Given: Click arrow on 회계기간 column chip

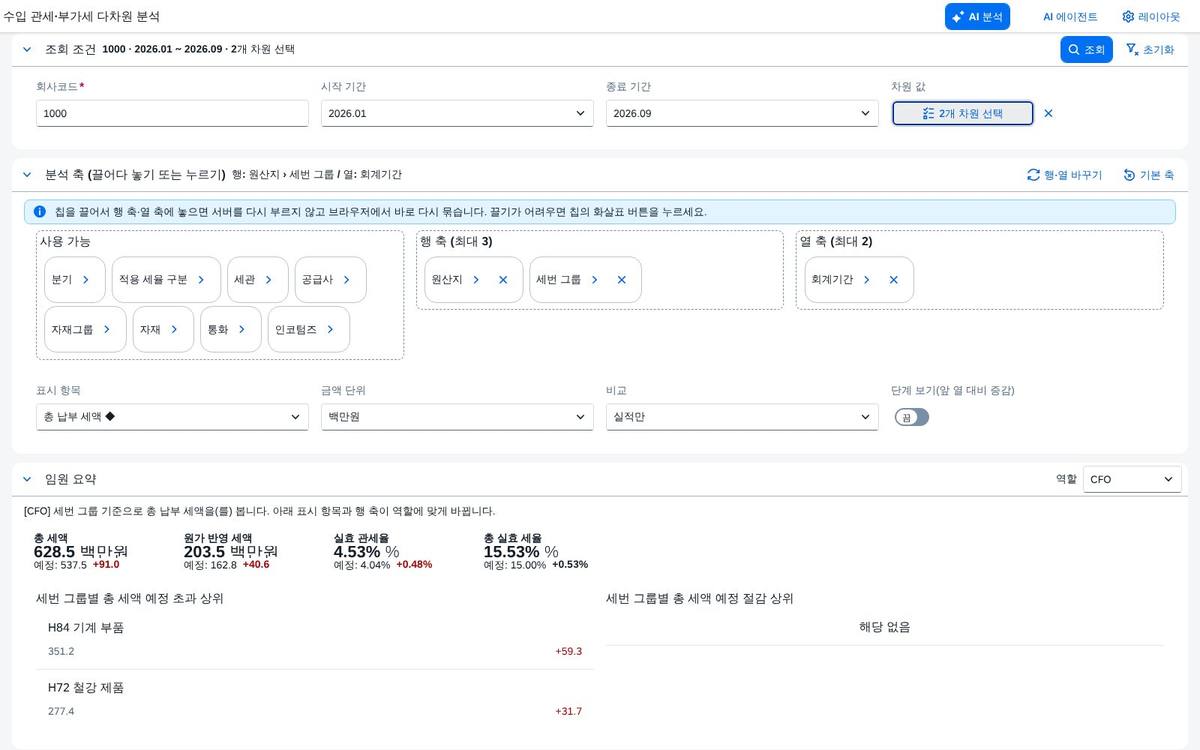Looking at the screenshot, I should coord(866,280).
